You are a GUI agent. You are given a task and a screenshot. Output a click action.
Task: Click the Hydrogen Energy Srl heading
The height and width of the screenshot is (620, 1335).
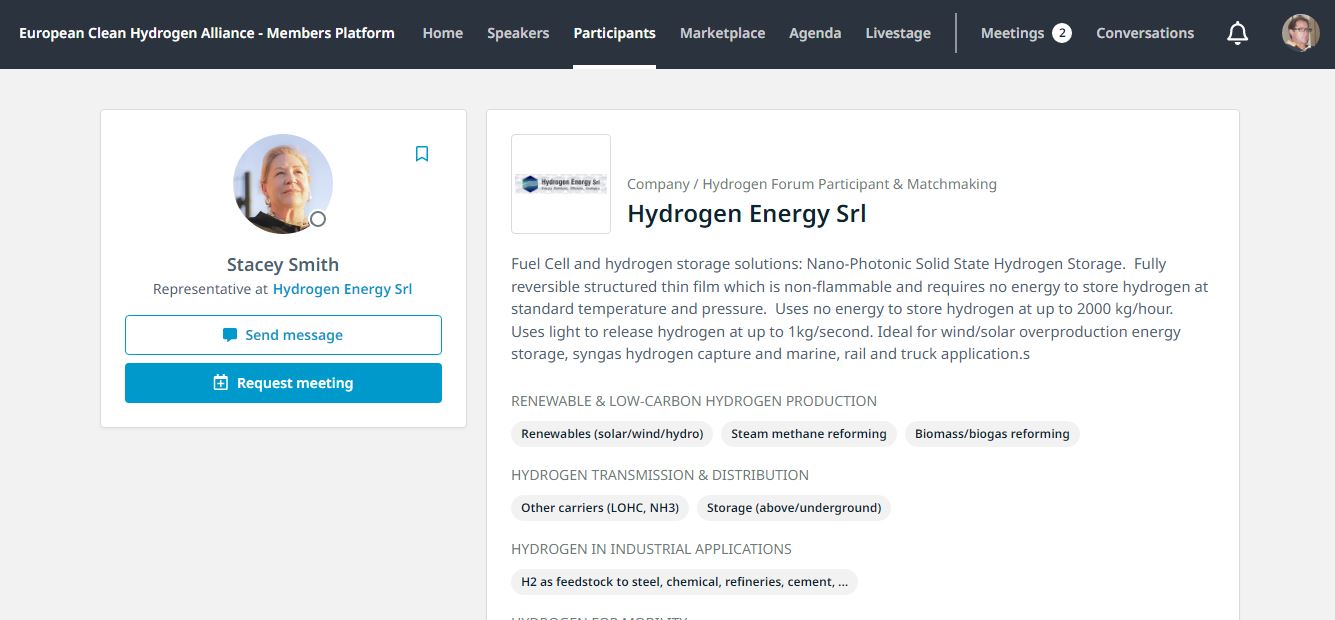(x=746, y=213)
